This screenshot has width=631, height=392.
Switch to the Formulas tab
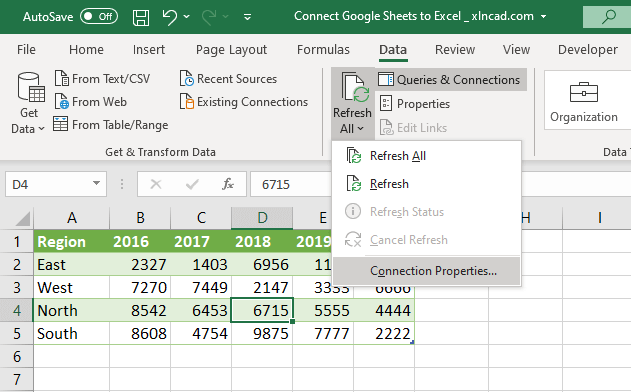pyautogui.click(x=323, y=50)
